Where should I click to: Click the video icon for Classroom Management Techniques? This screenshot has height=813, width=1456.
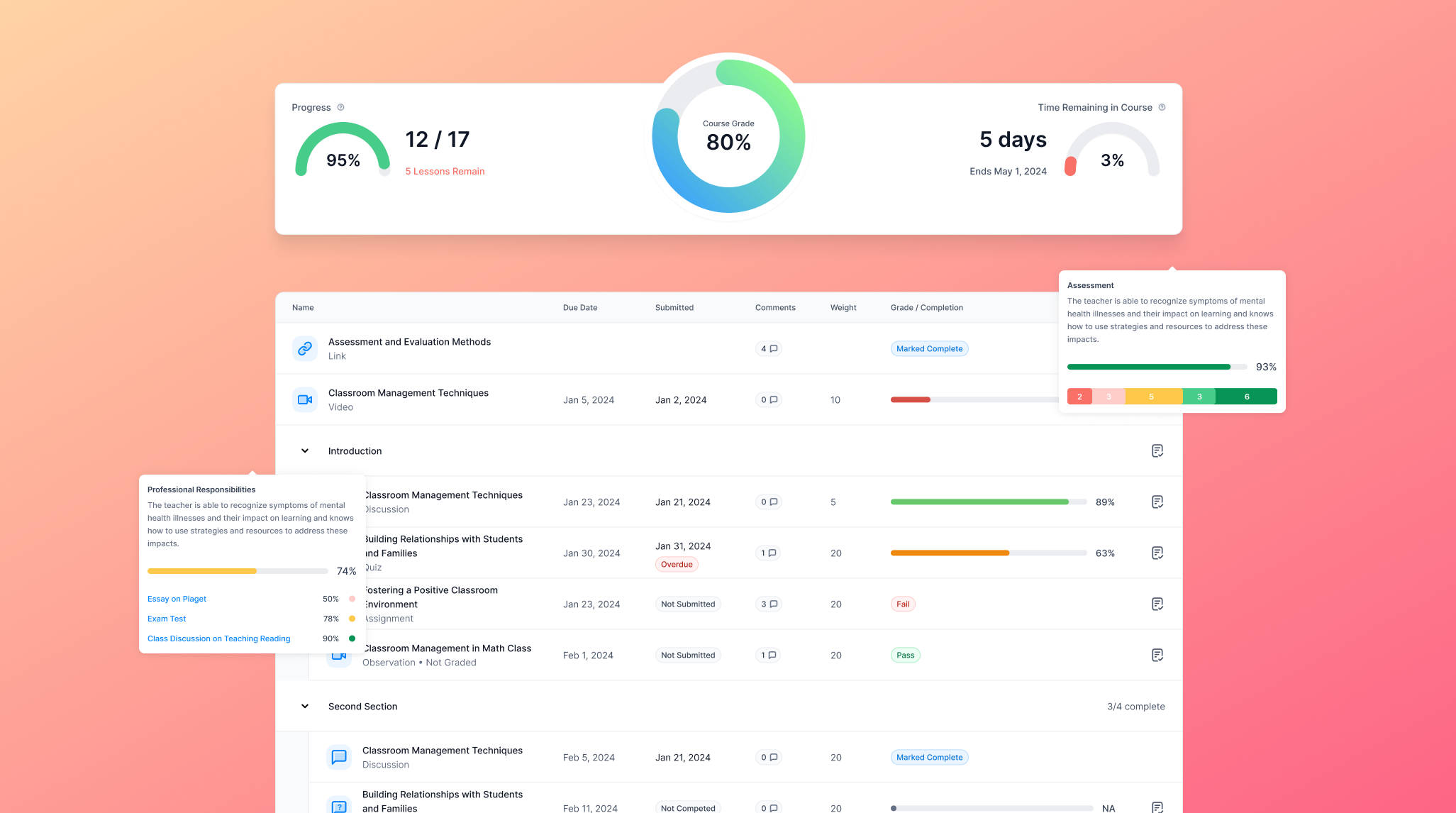305,399
